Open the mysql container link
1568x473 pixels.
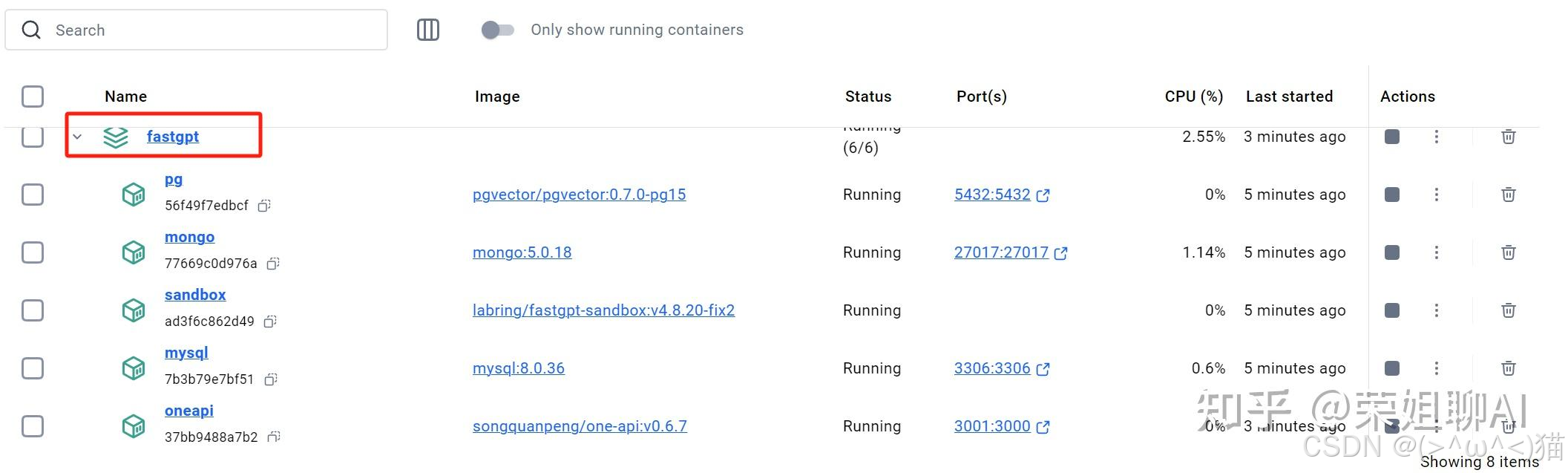pyautogui.click(x=186, y=353)
